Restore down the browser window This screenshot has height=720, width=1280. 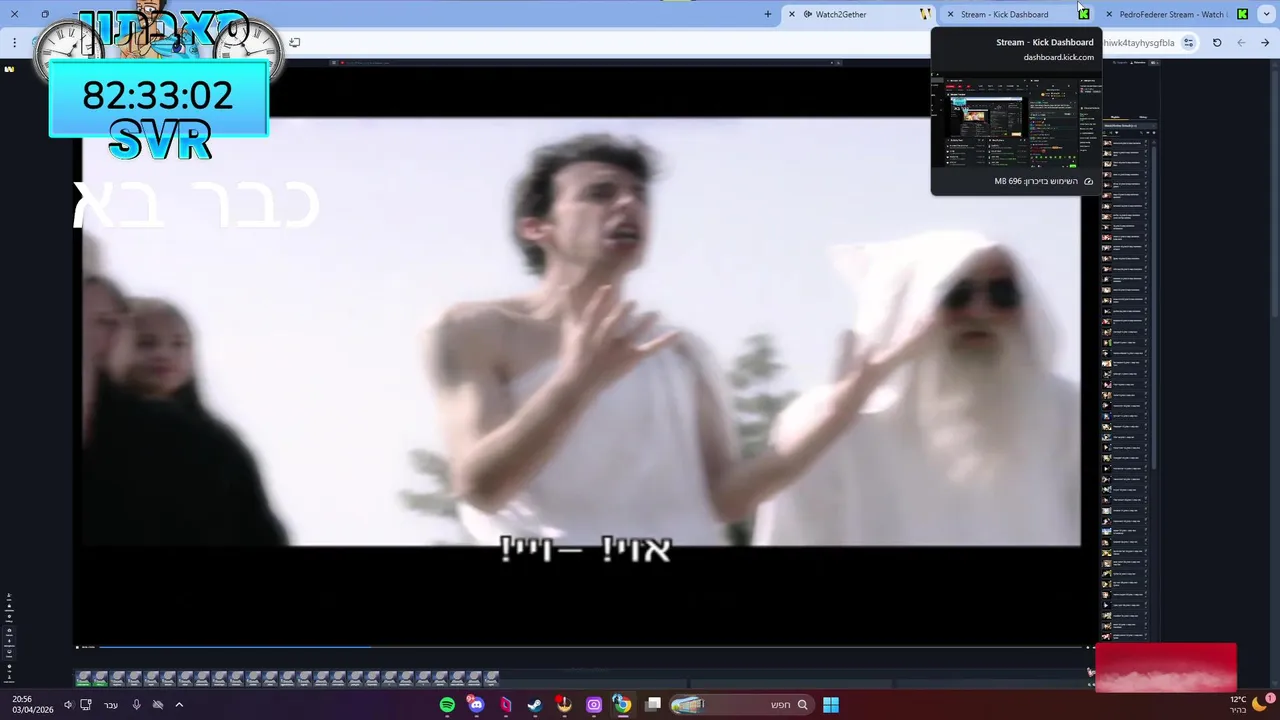[45, 14]
